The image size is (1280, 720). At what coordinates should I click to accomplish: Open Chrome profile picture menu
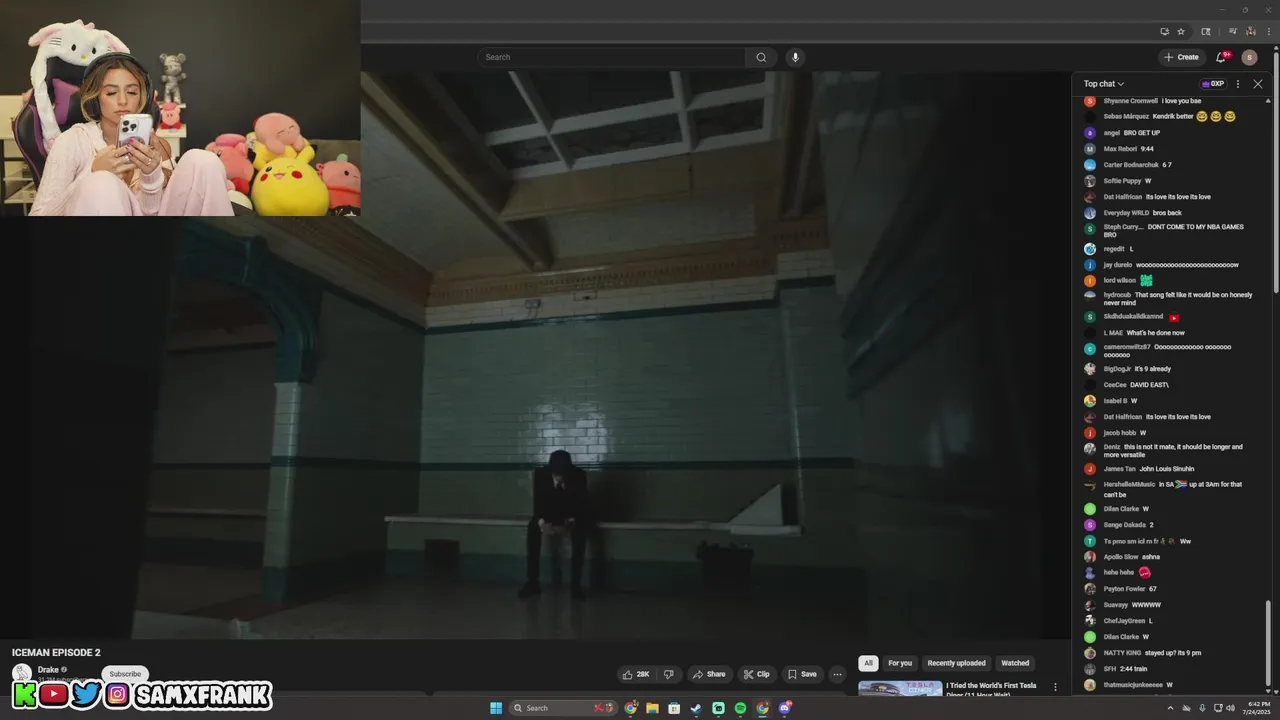pyautogui.click(x=1251, y=31)
